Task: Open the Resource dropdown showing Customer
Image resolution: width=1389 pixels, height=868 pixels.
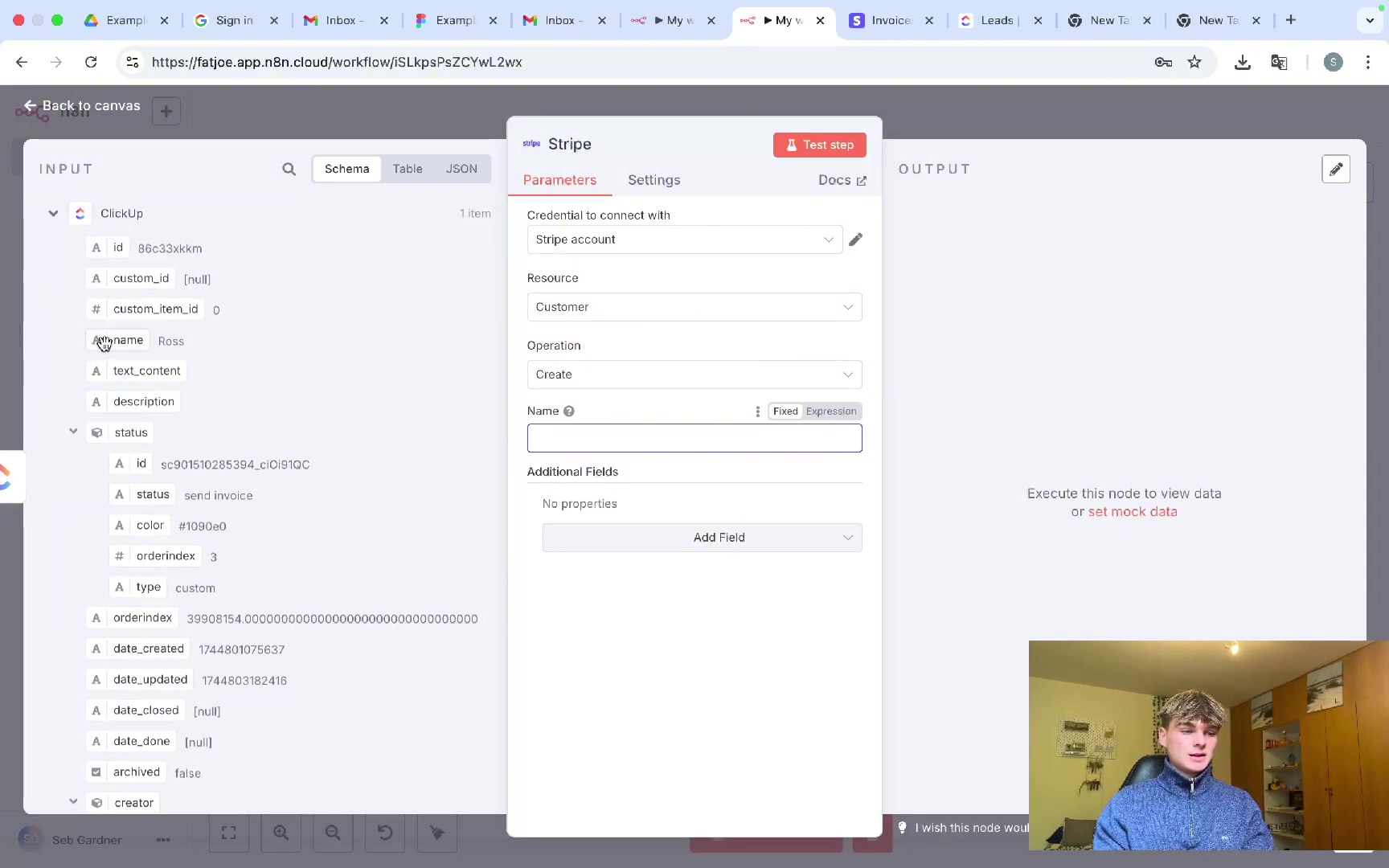Action: click(694, 307)
